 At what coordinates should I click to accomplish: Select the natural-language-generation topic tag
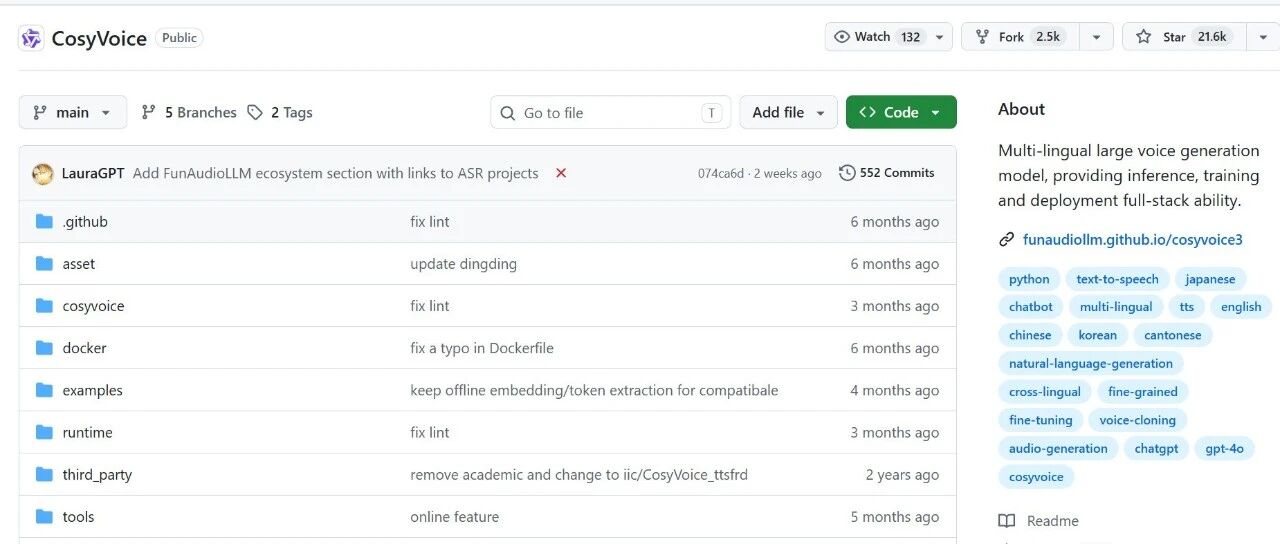[x=1091, y=363]
